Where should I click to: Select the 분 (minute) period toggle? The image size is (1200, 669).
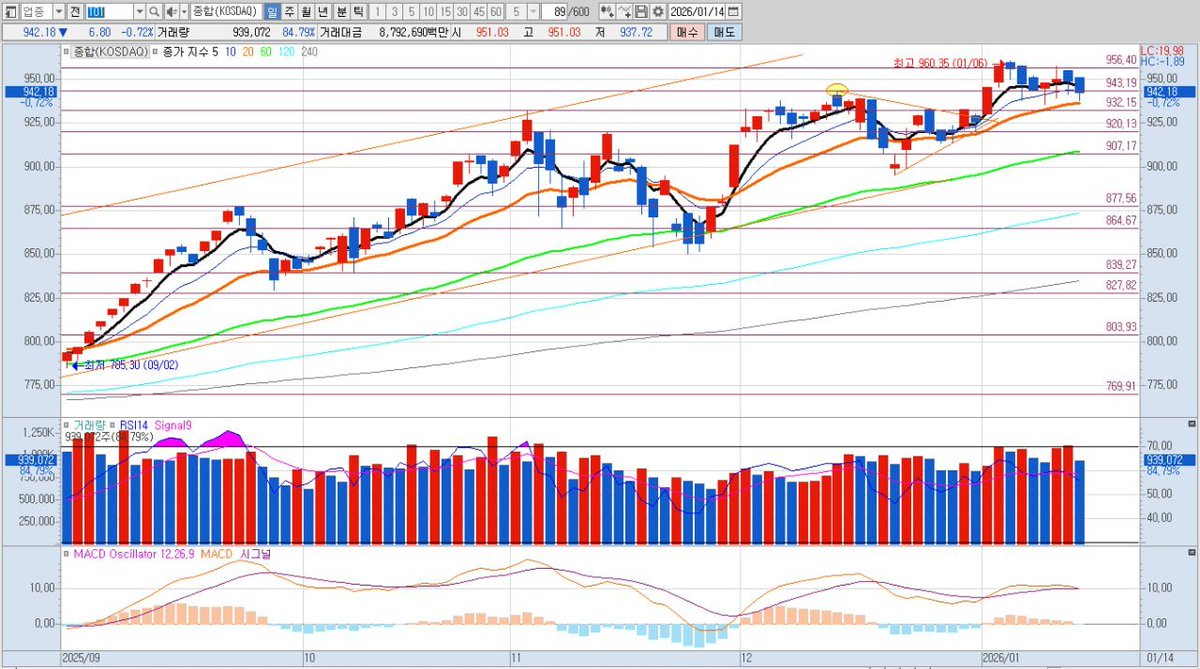tap(341, 12)
